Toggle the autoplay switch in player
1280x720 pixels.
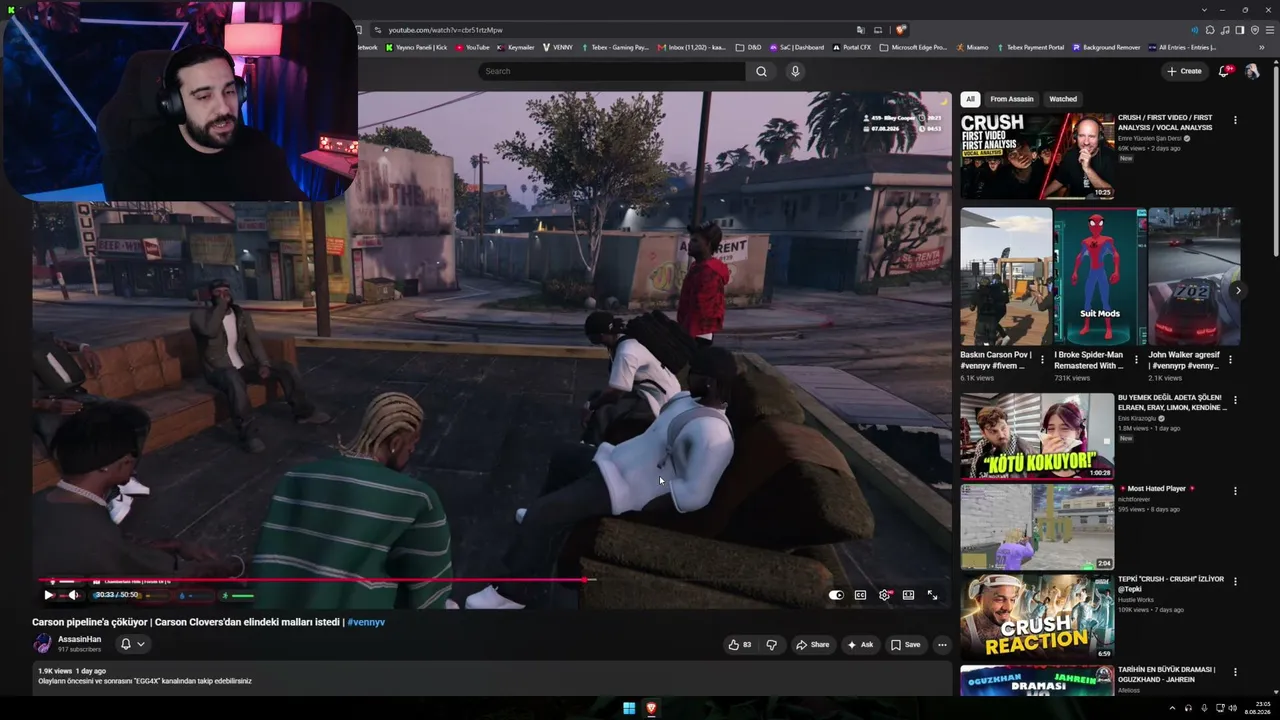836,595
